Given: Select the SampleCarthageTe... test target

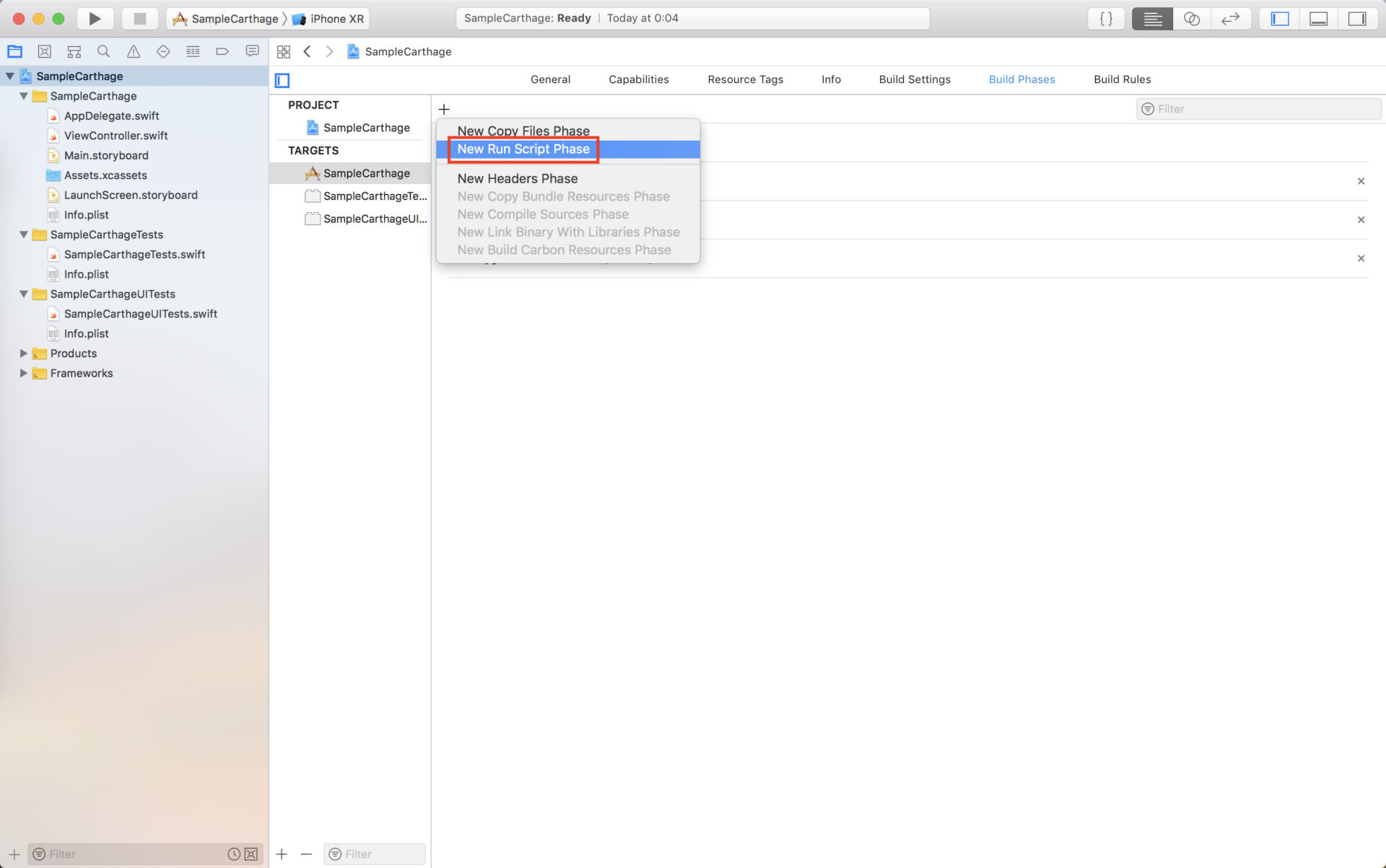Looking at the screenshot, I should tap(367, 196).
